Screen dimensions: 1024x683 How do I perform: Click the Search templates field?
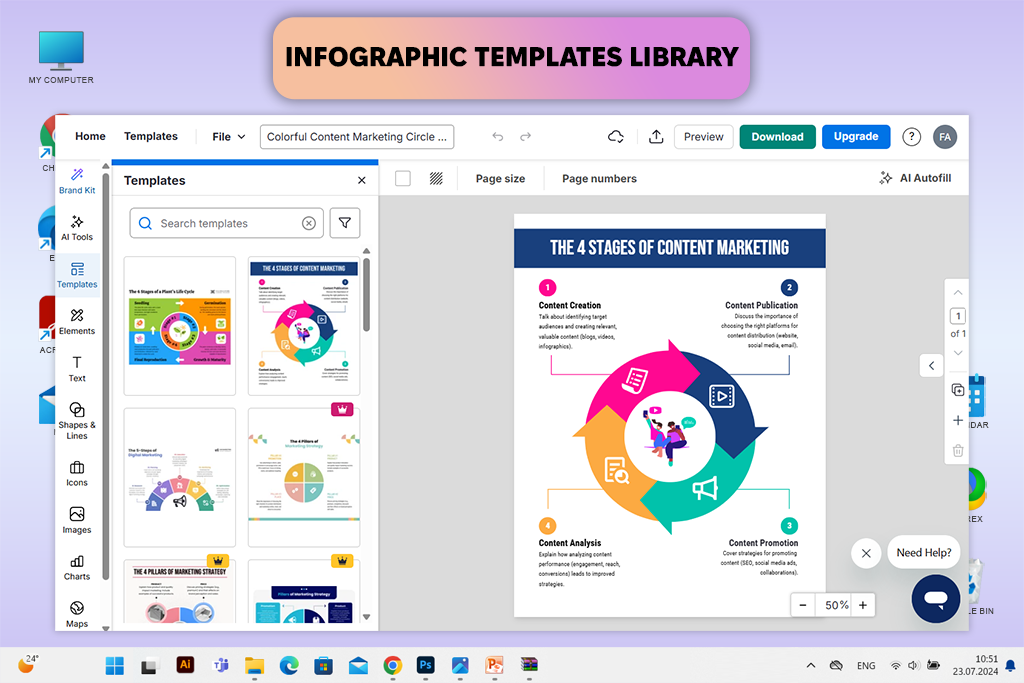(x=227, y=223)
